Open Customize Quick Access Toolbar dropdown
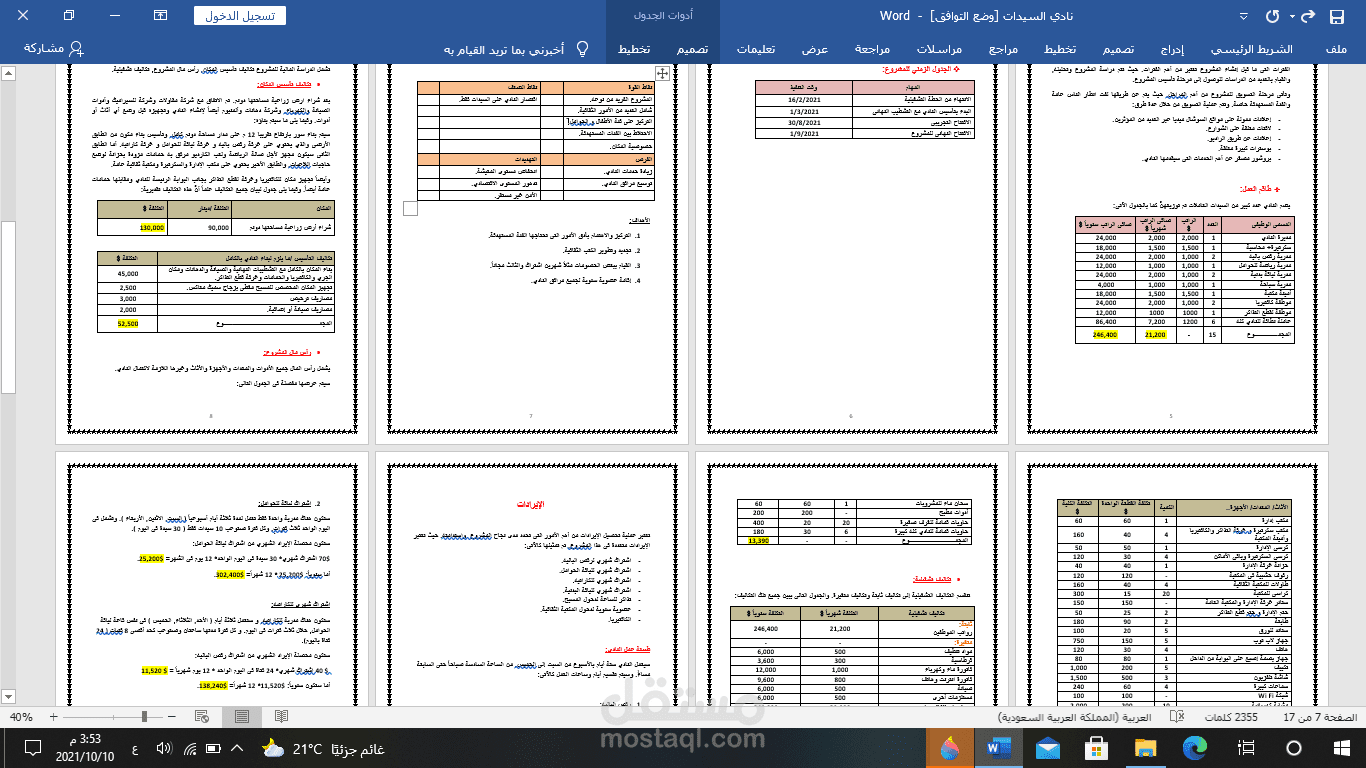 pyautogui.click(x=1246, y=17)
